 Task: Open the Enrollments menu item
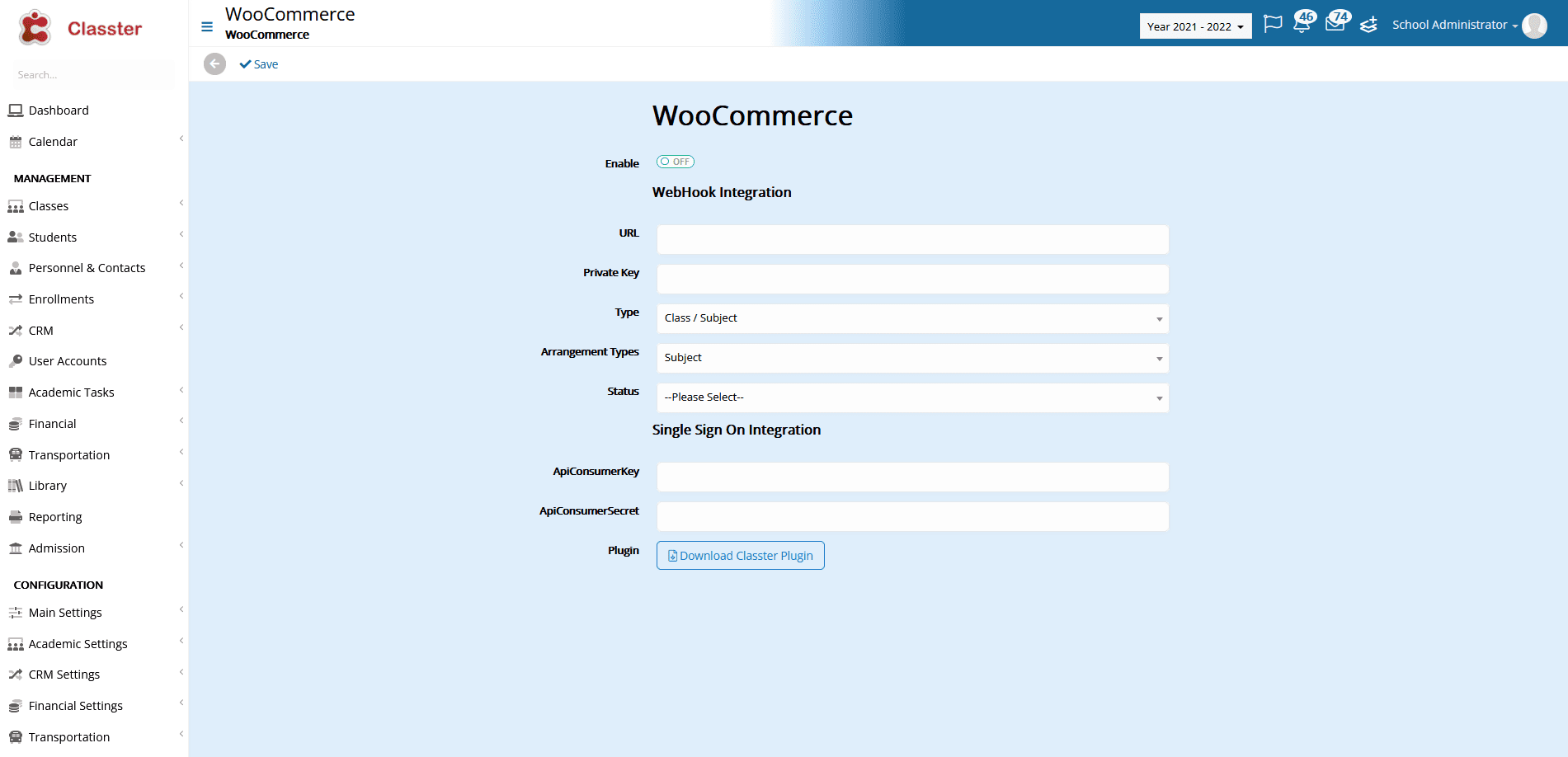(x=61, y=299)
